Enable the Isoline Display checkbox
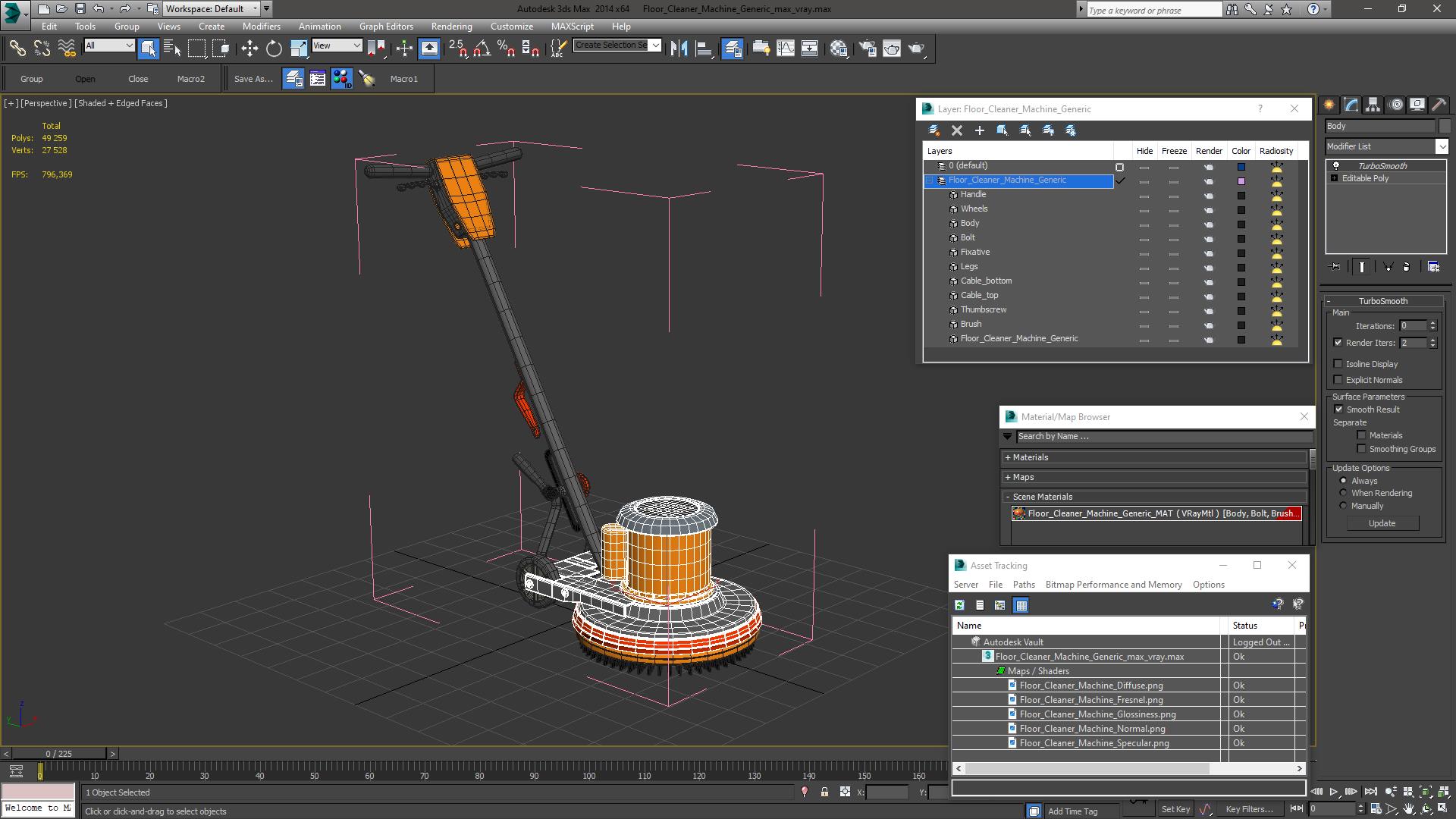The width and height of the screenshot is (1456, 819). coord(1338,364)
